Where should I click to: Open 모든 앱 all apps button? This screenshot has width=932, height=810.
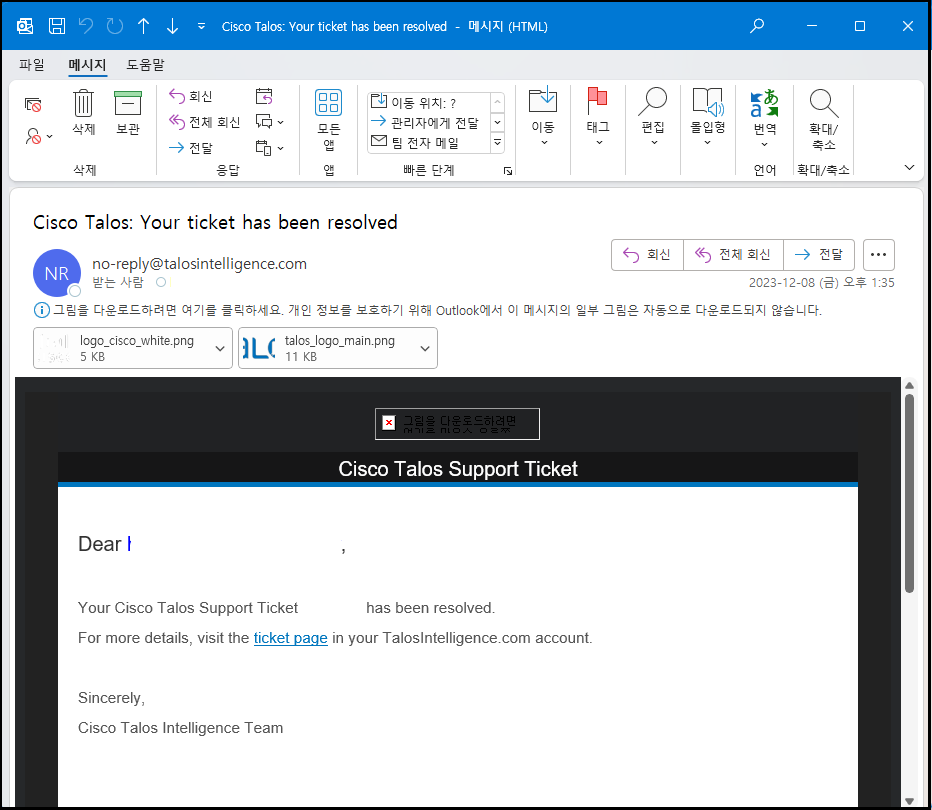[x=329, y=119]
